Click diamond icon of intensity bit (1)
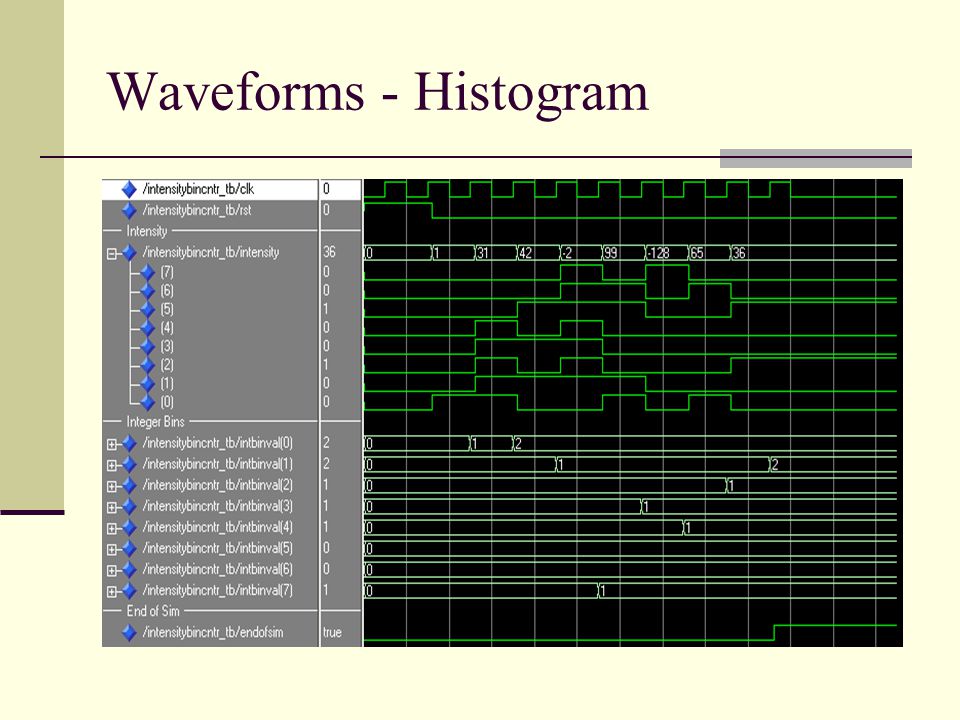Screen dimensions: 960x720 pos(148,384)
